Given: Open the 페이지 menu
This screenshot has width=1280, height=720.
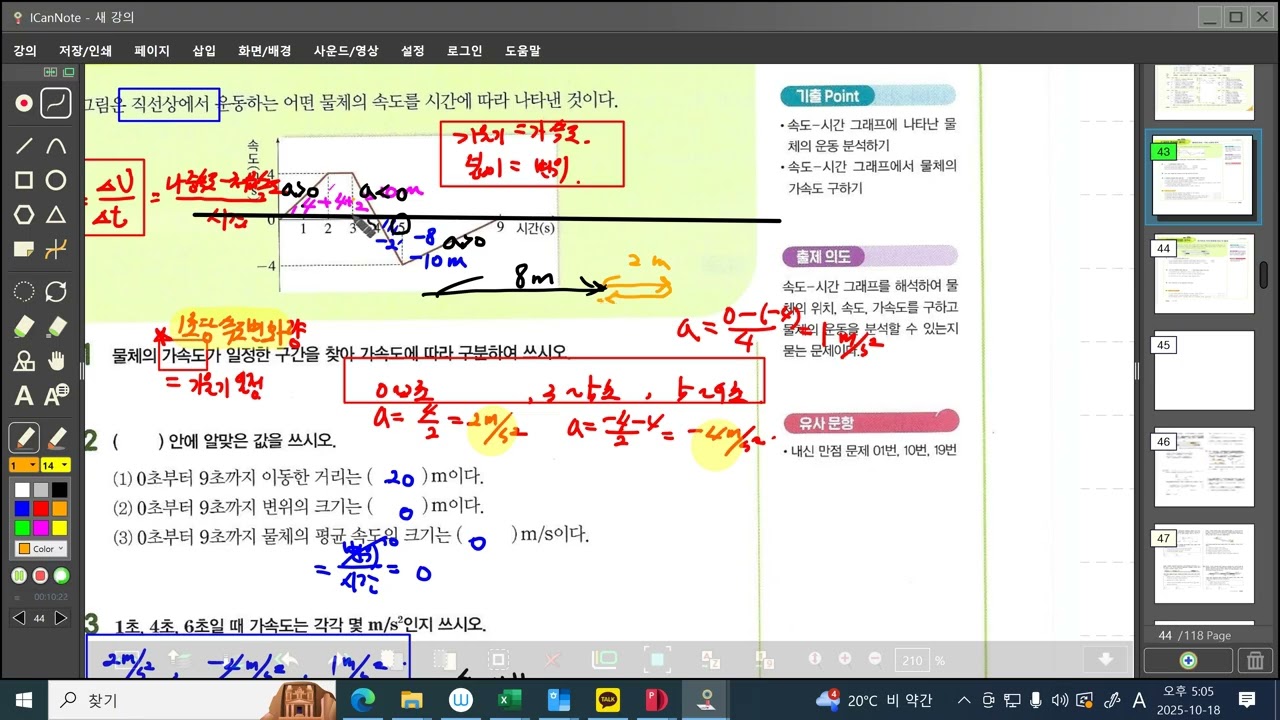Looking at the screenshot, I should click(x=152, y=51).
